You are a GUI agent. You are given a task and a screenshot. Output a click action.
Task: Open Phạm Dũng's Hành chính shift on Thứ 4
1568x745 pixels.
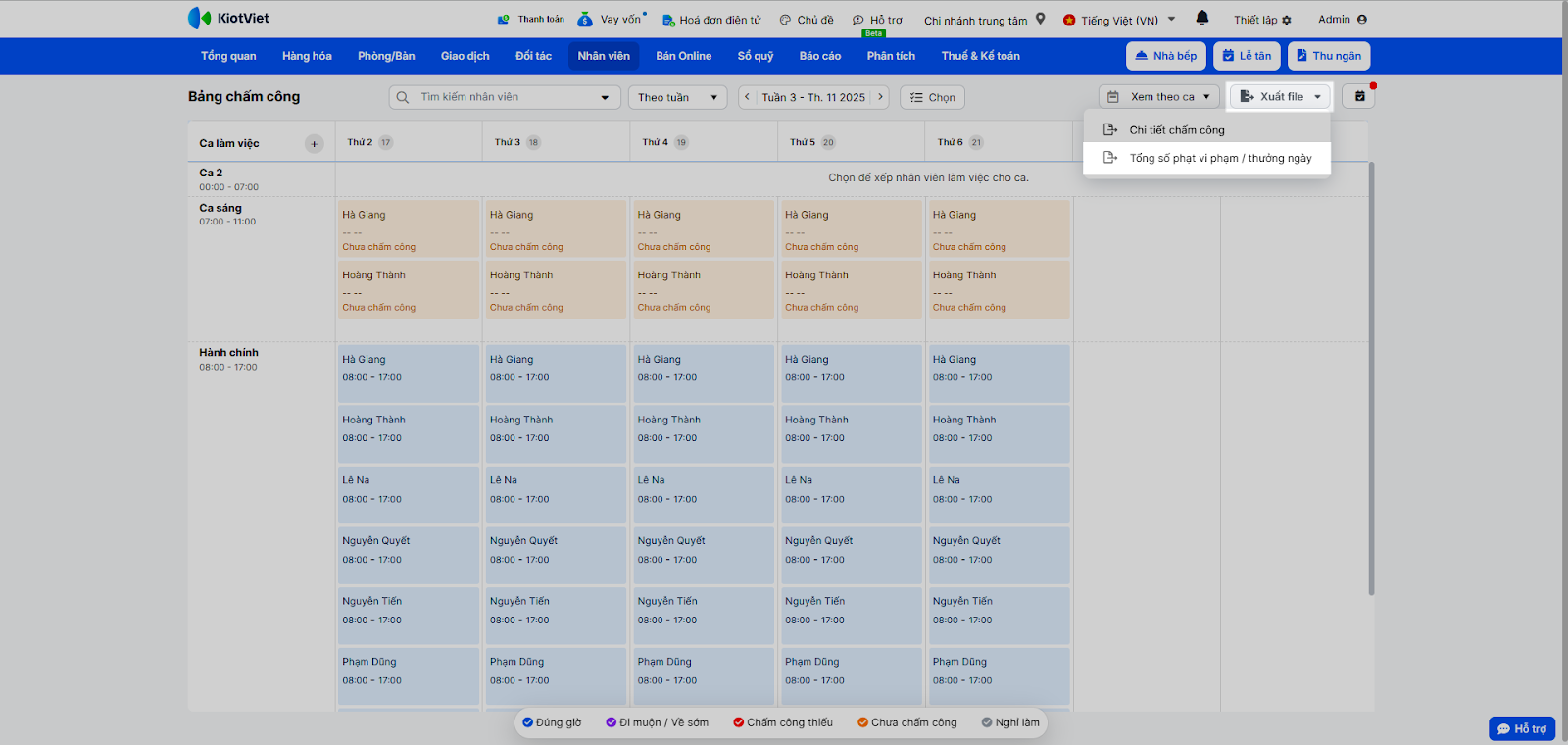coord(704,676)
